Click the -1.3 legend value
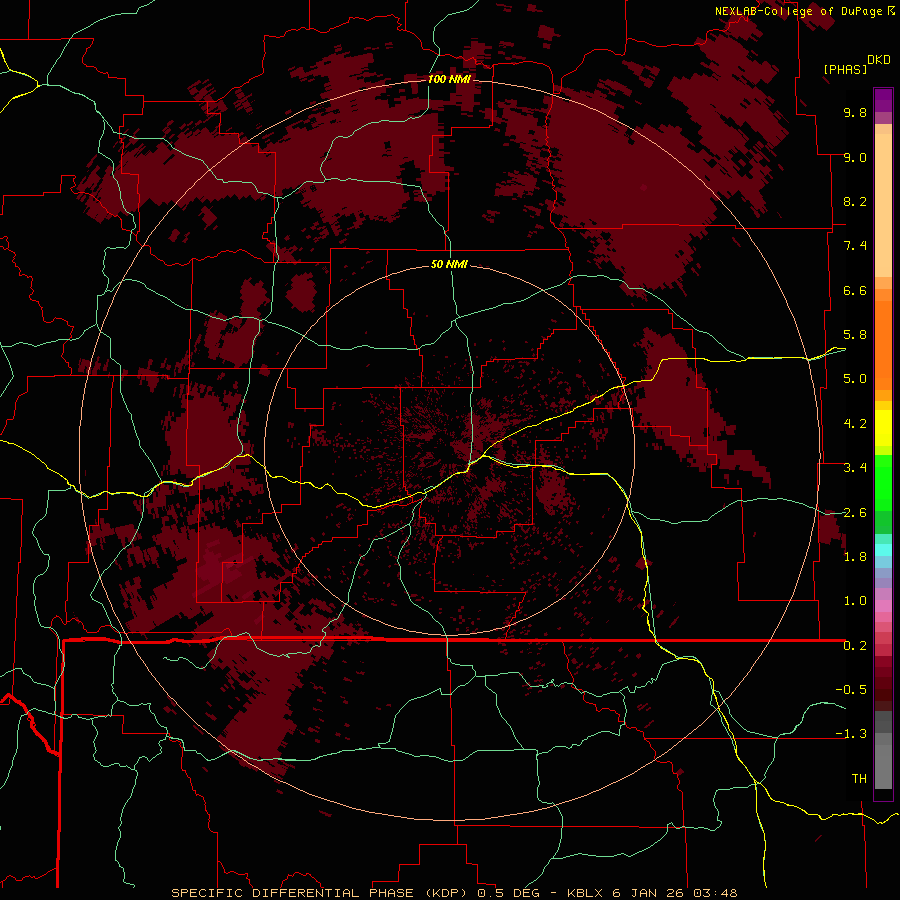Viewport: 900px width, 900px height. pyautogui.click(x=851, y=734)
